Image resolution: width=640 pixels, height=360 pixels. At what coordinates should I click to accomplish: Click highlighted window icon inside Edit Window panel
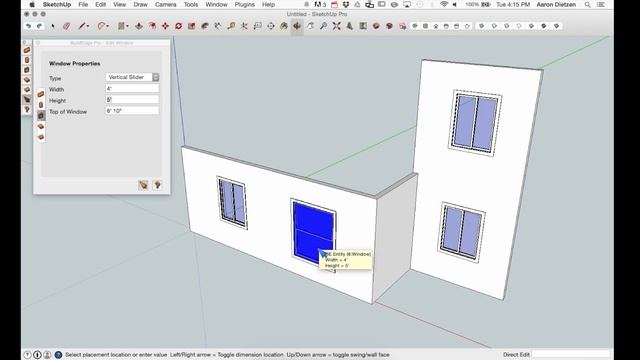tap(41, 116)
